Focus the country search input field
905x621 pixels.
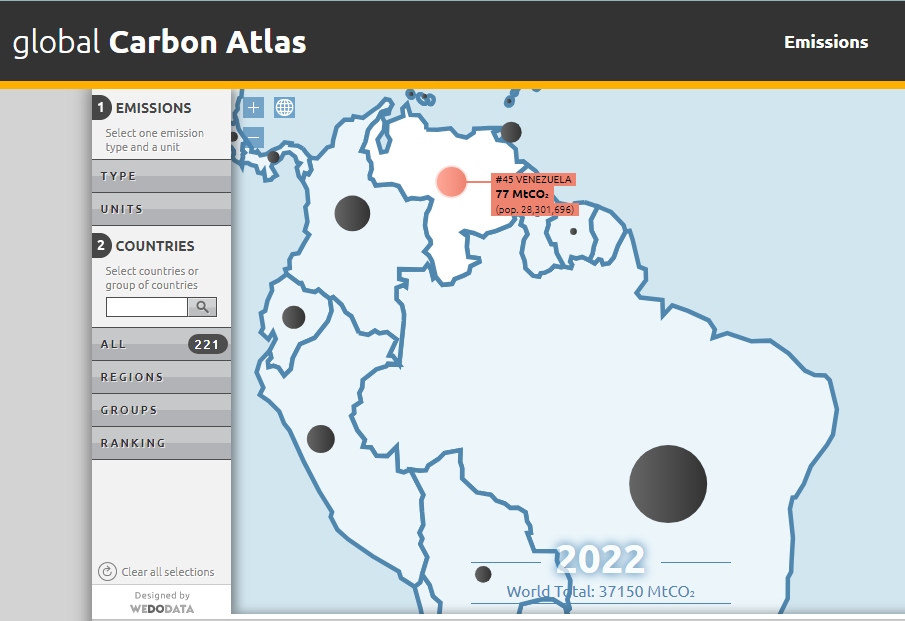147,307
